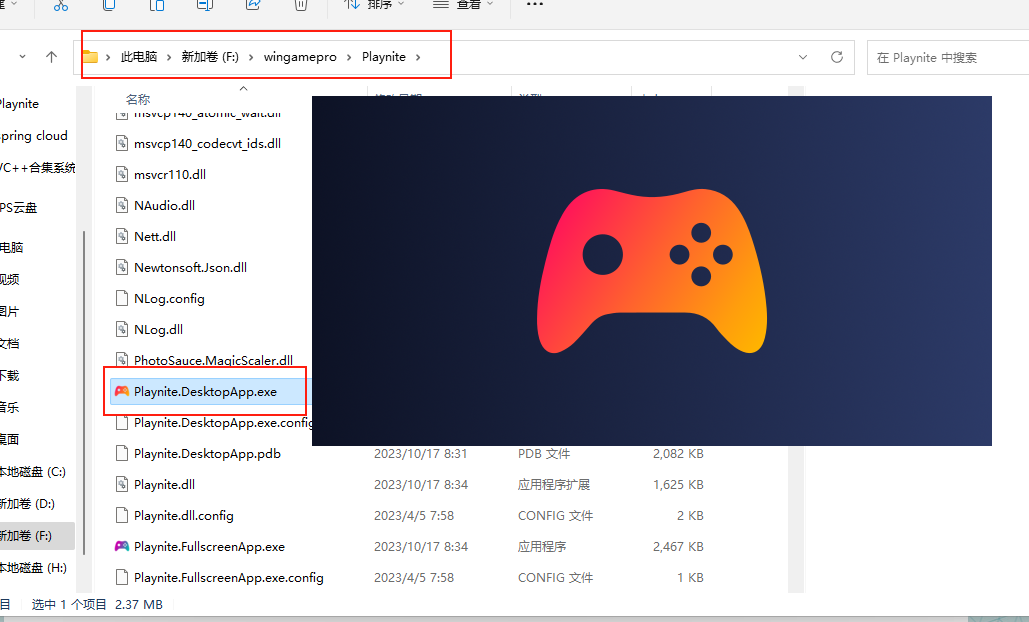Navigate to 此电脑 in the breadcrumb

pyautogui.click(x=139, y=57)
